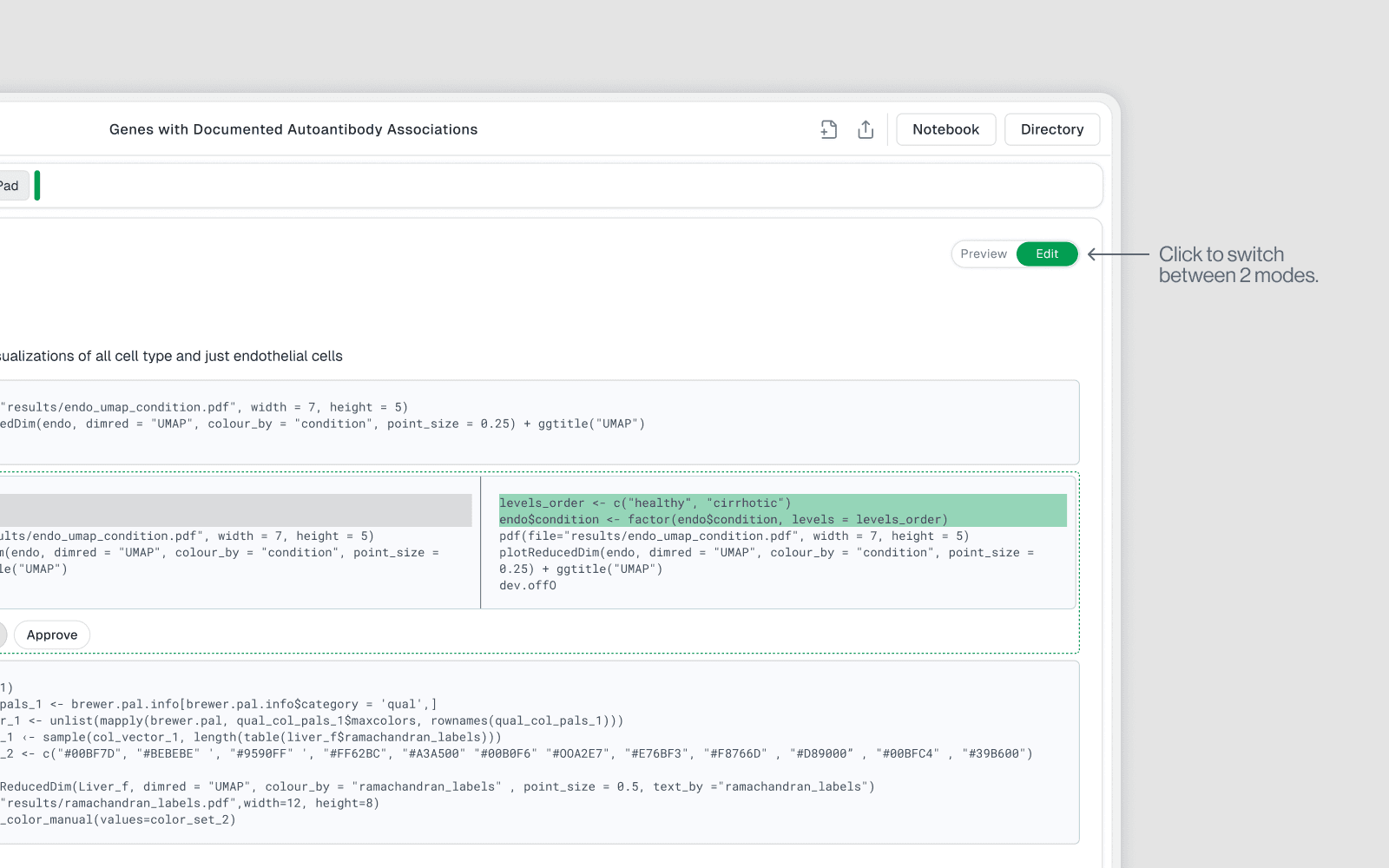The height and width of the screenshot is (868, 1389).
Task: Open the Notebook view
Action: point(945,129)
